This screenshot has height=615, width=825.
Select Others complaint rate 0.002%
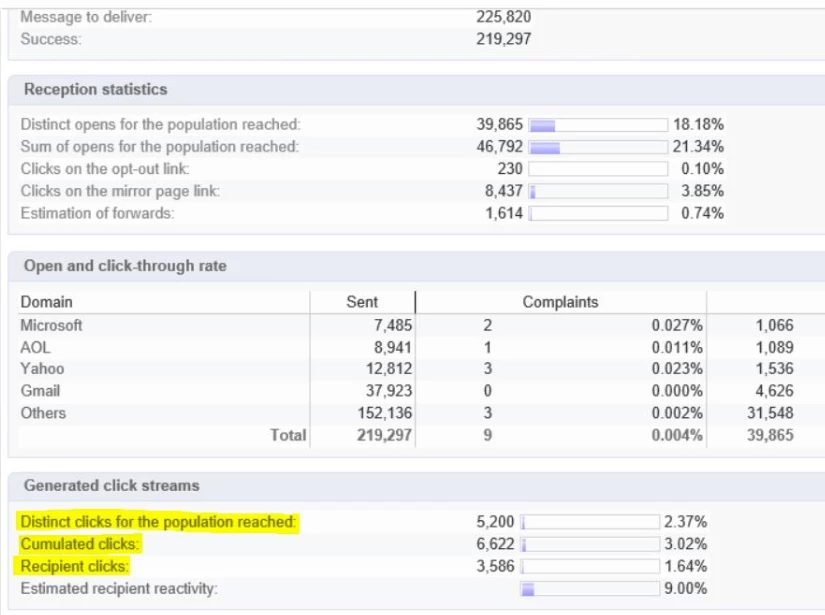677,413
